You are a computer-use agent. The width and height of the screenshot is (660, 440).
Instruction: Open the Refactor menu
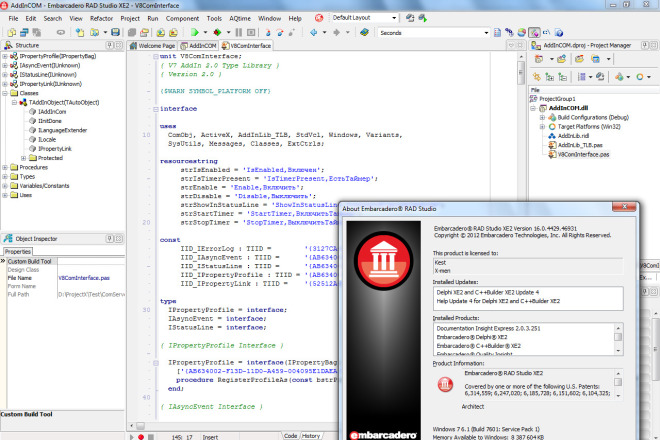(101, 19)
